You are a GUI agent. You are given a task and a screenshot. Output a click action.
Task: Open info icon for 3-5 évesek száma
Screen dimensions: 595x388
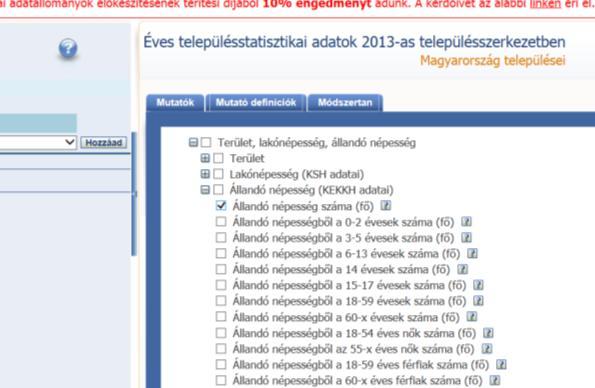[x=466, y=238]
